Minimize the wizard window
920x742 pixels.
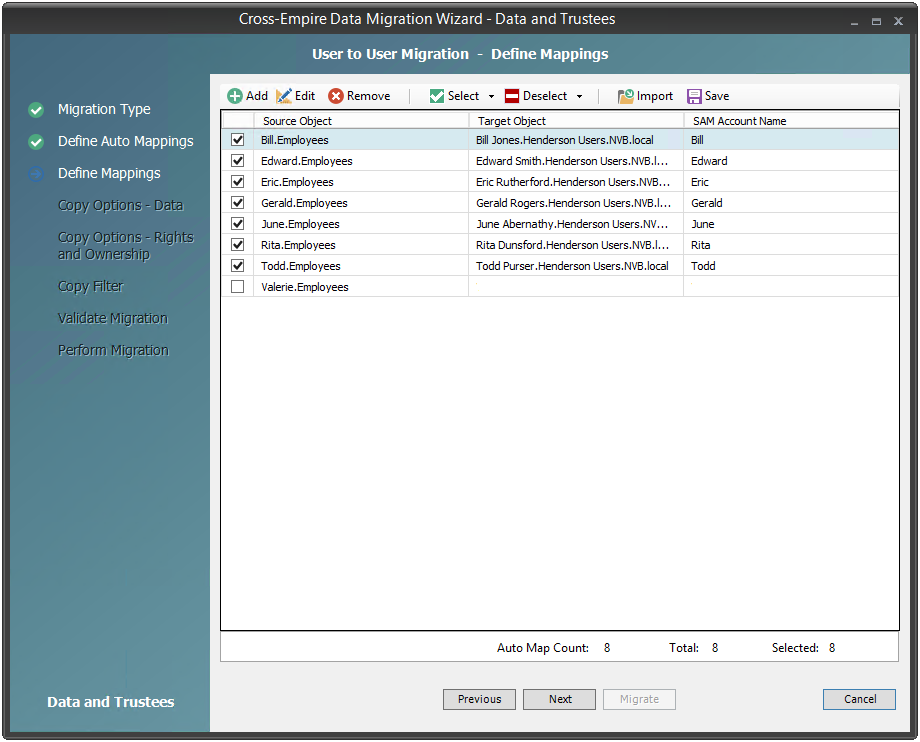[x=854, y=22]
